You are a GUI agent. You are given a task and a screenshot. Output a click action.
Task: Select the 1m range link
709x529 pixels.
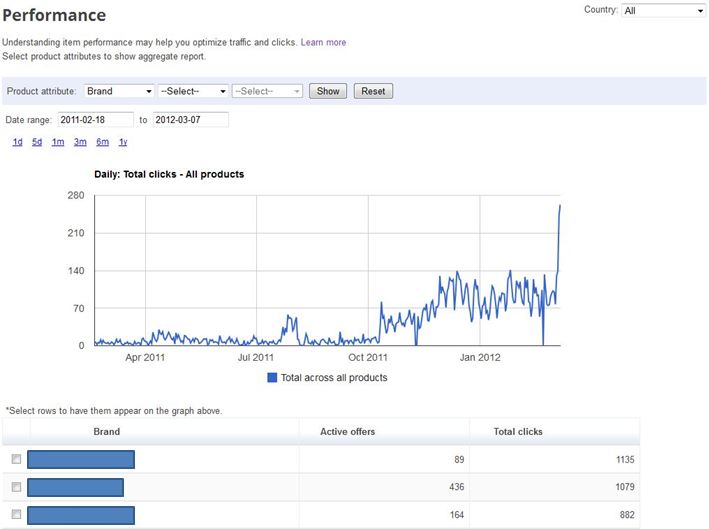(x=58, y=142)
